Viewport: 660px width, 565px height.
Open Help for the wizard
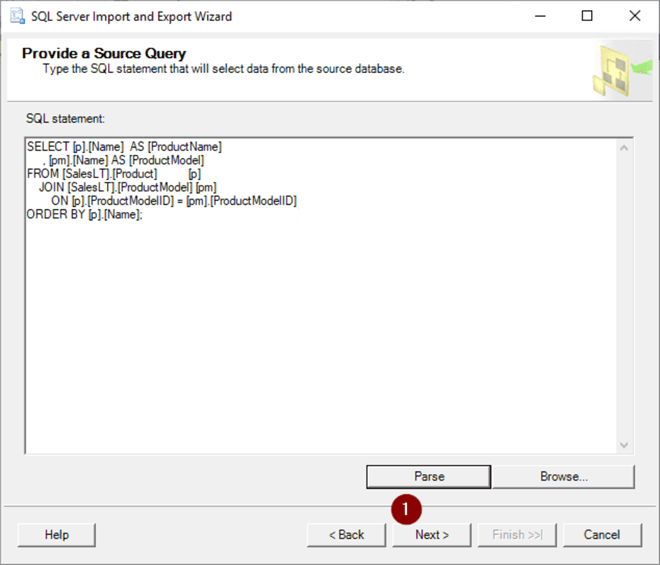(57, 535)
